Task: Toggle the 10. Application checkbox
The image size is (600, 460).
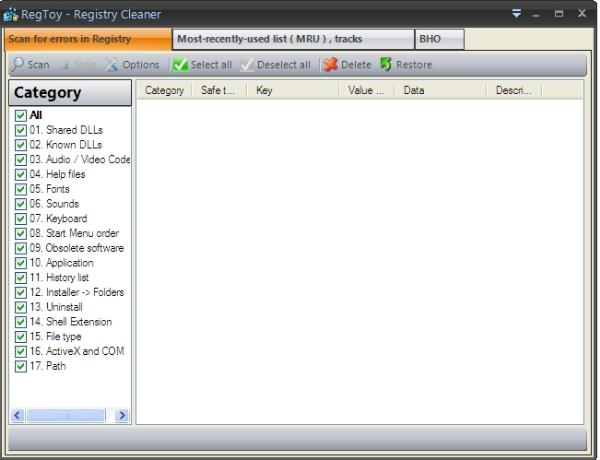Action: click(x=21, y=263)
